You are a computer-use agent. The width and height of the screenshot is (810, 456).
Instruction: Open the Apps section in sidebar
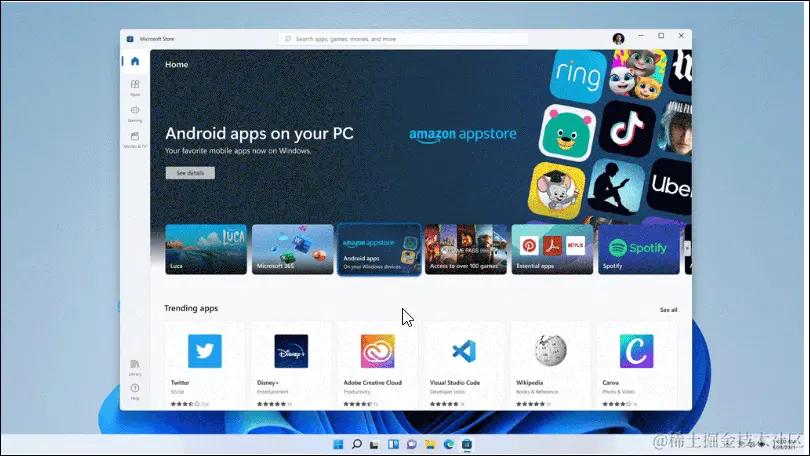pyautogui.click(x=135, y=88)
